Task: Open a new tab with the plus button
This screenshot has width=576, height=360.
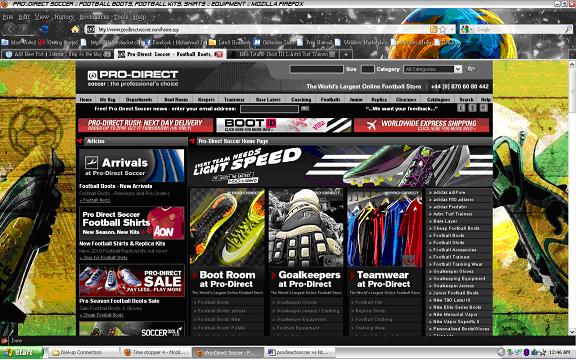Action: tap(345, 54)
